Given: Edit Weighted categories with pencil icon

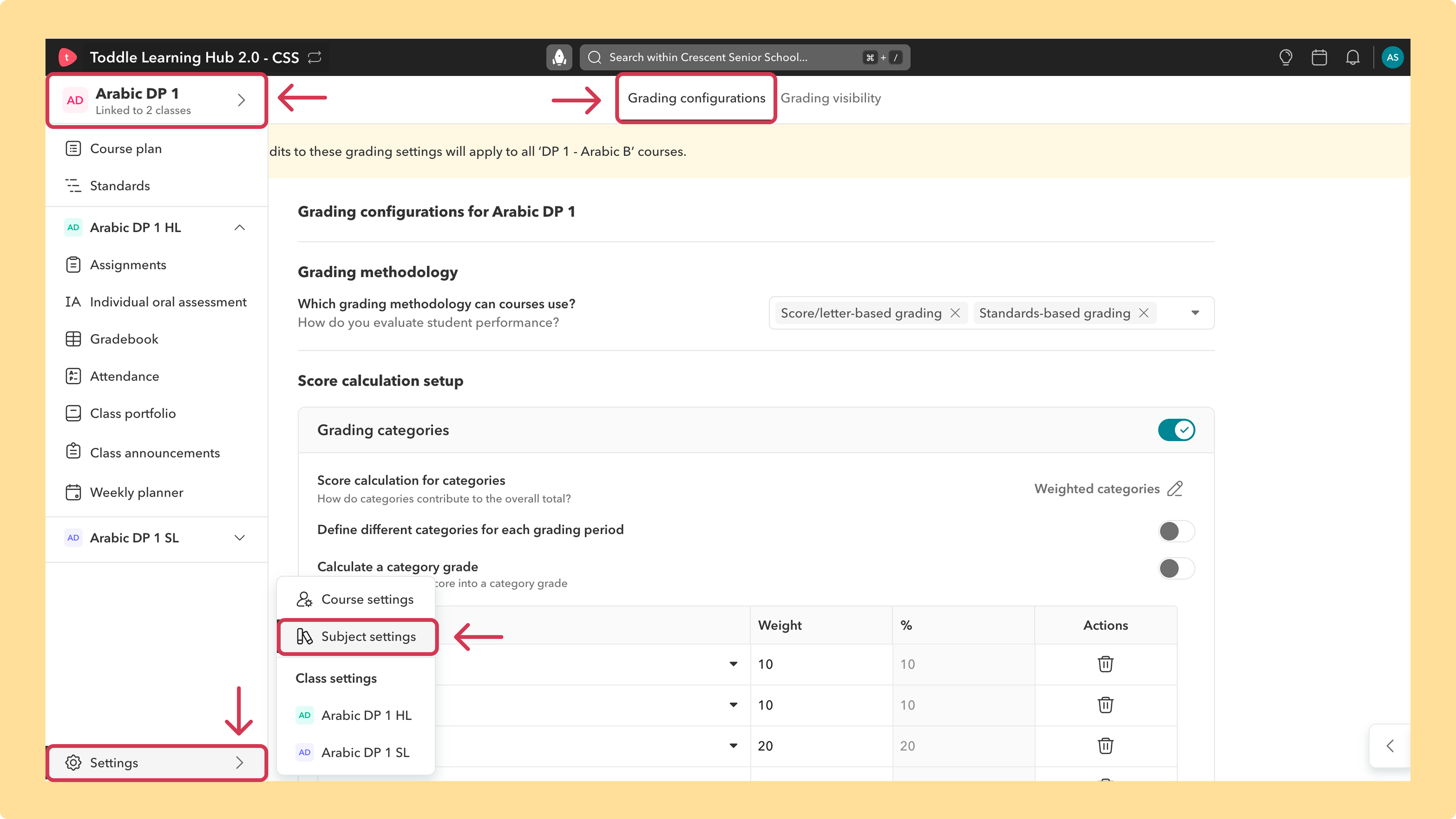Looking at the screenshot, I should coord(1175,489).
